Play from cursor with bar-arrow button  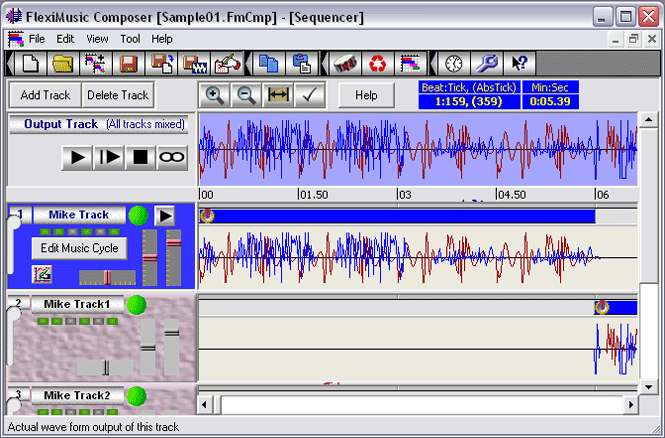109,158
